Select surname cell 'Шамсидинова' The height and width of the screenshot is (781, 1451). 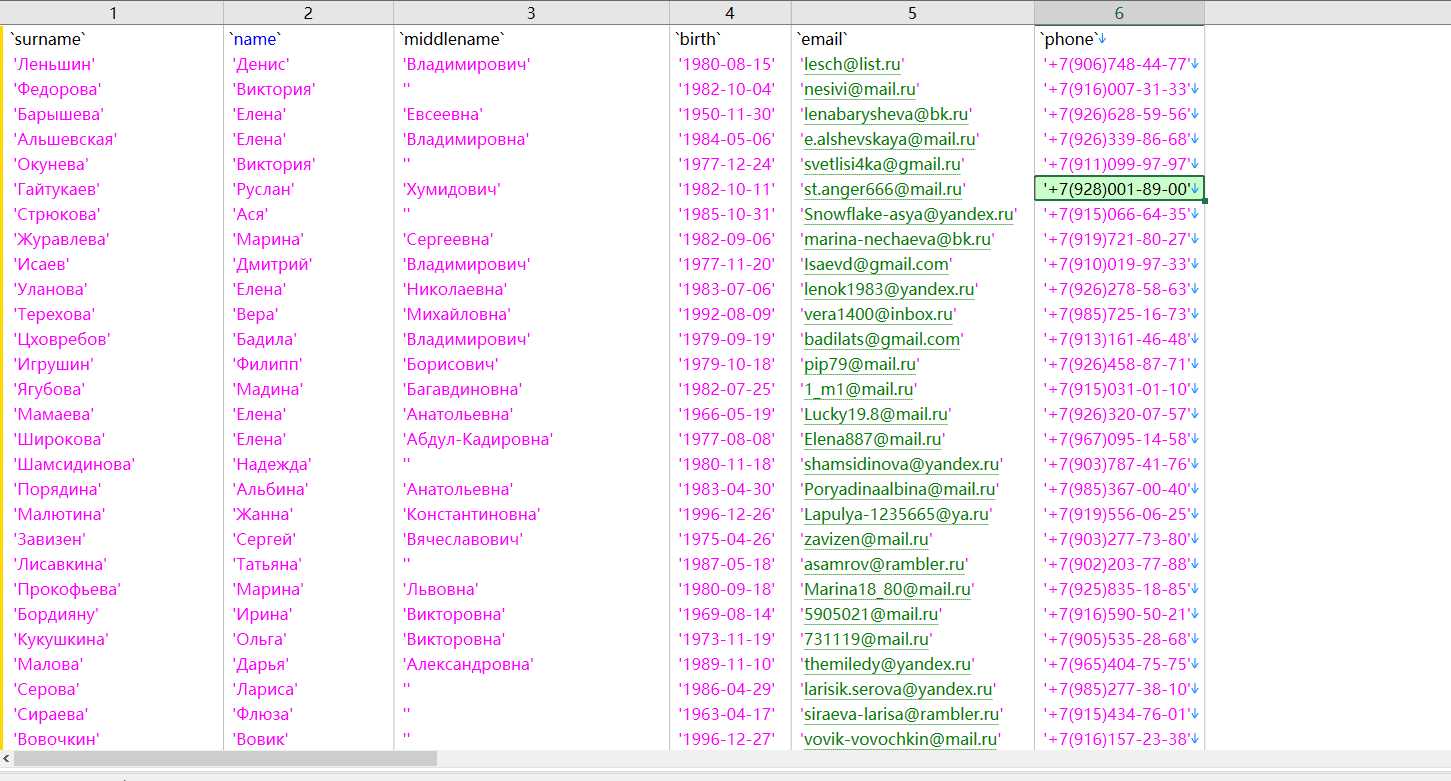(114, 464)
